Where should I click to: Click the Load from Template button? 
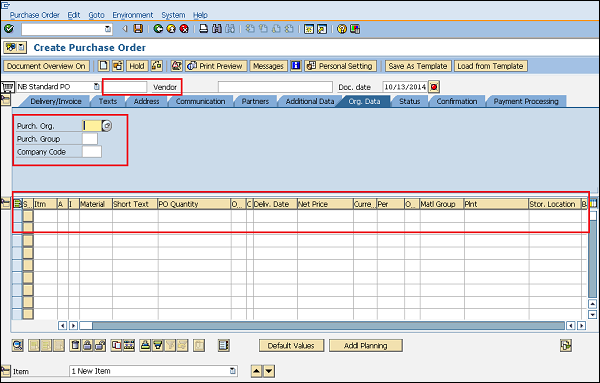pyautogui.click(x=490, y=66)
